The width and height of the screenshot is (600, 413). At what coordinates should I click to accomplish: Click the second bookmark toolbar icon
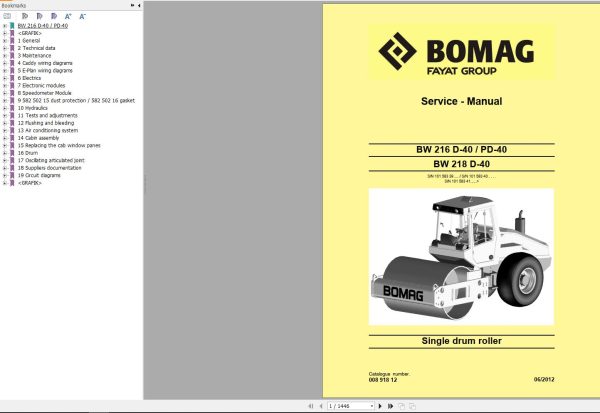coord(39,16)
